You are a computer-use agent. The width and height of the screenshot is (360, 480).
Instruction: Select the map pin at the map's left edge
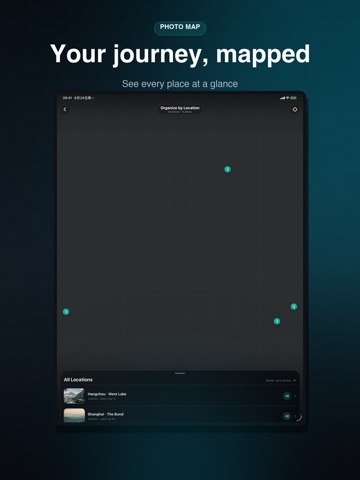click(x=66, y=312)
